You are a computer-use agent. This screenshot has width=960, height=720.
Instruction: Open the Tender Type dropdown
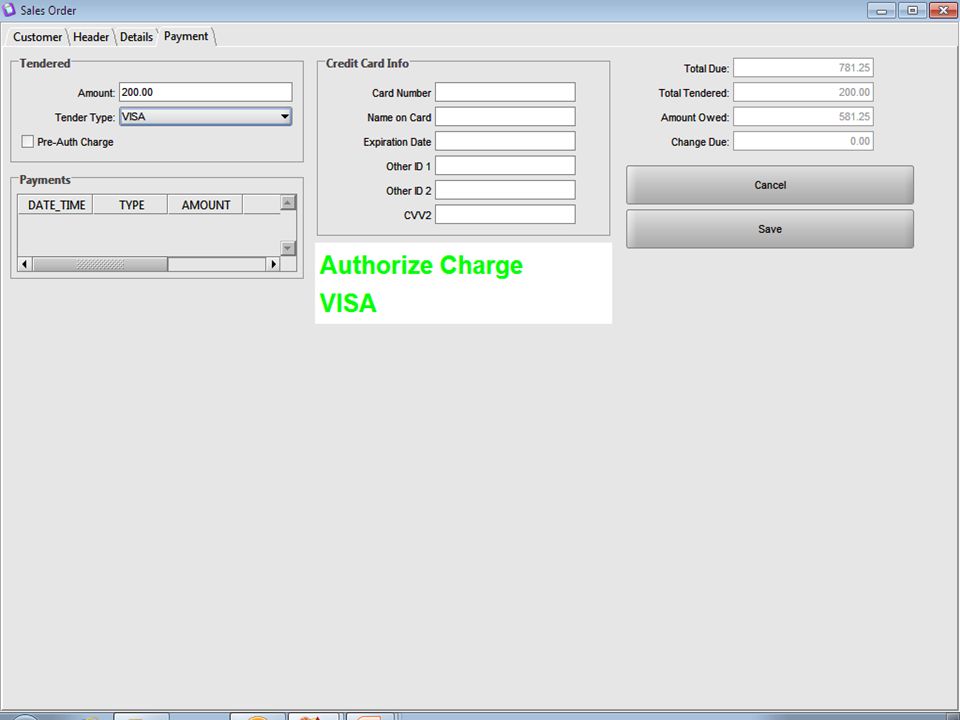coord(206,116)
